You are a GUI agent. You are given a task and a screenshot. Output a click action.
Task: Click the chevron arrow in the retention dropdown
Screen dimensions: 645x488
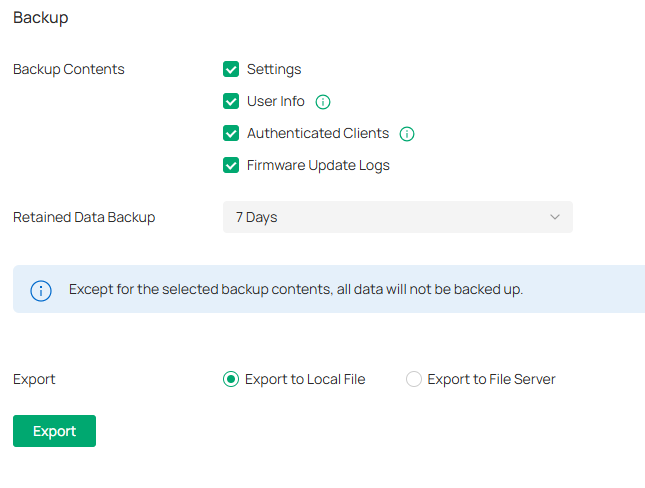tap(556, 217)
